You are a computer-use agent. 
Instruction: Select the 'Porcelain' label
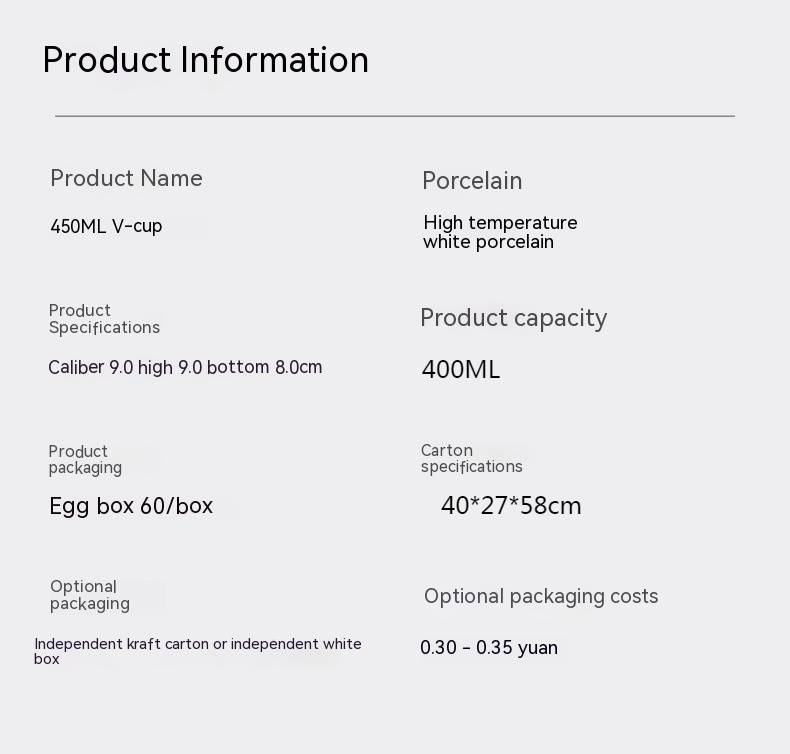[x=472, y=181]
